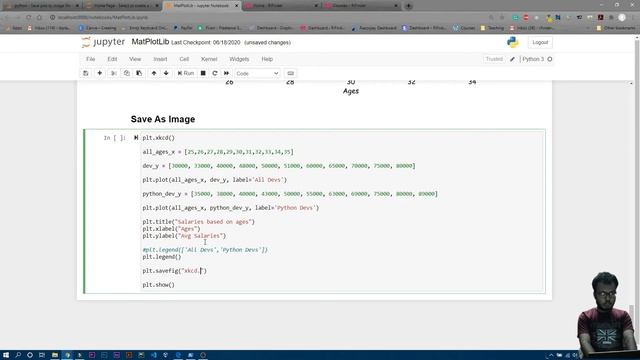Open the Edit menu
Viewport: 640px width, 360px height.
coord(112,59)
